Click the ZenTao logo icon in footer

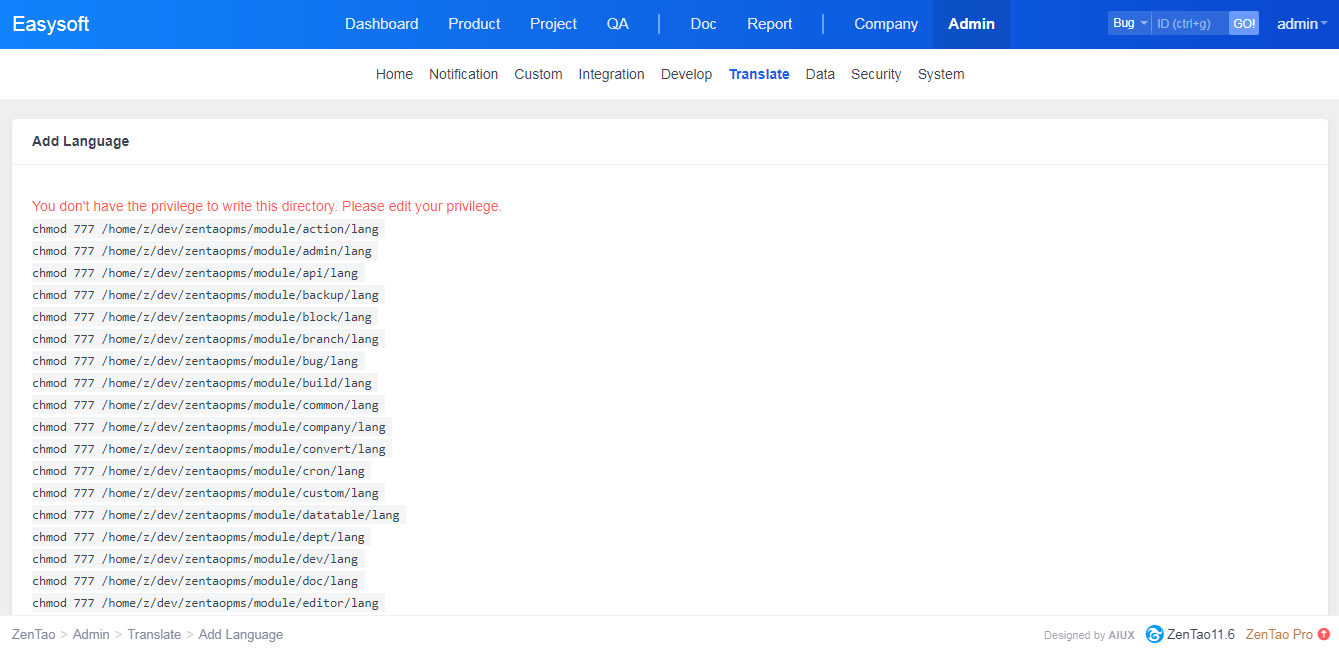pos(1154,634)
